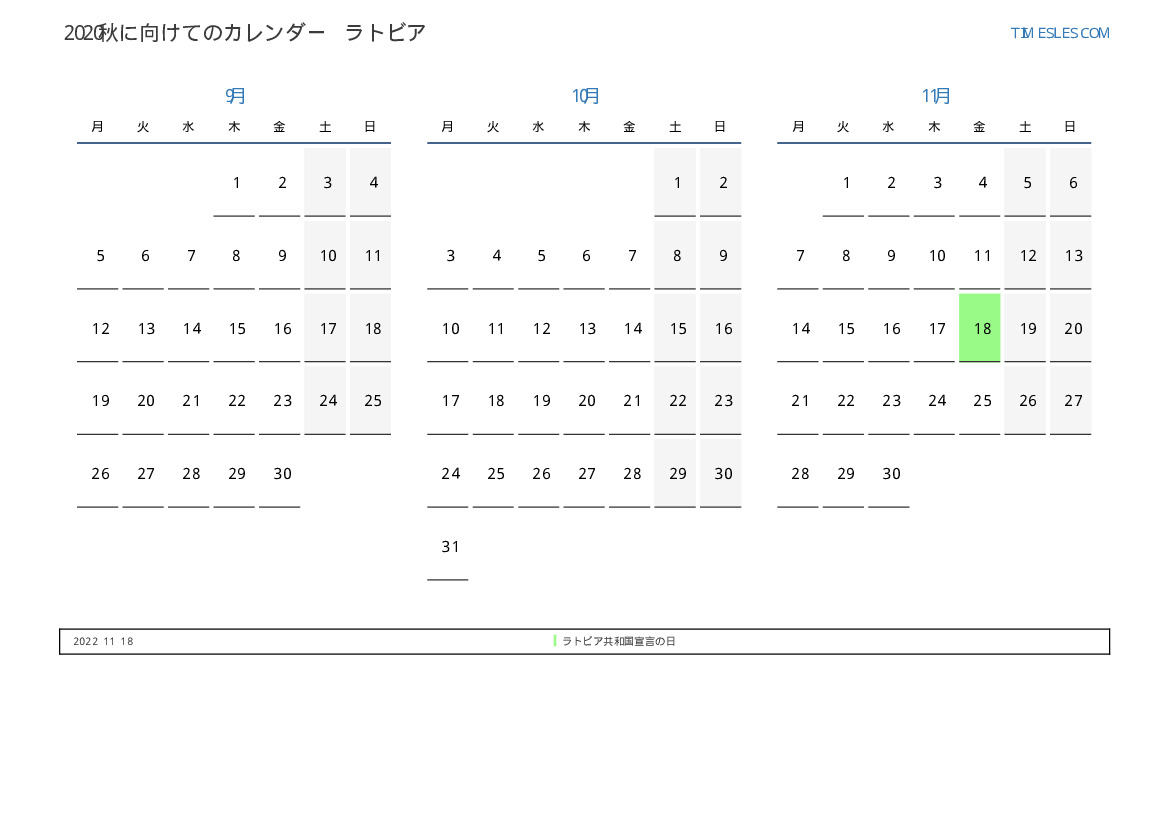
Task: Select November 25
Action: (x=980, y=400)
